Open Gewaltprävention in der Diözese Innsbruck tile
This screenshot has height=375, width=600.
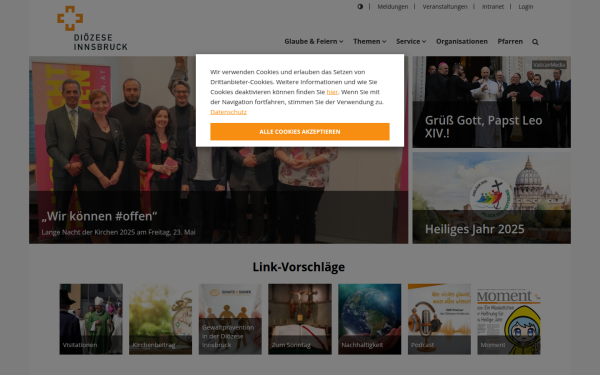[230, 319]
